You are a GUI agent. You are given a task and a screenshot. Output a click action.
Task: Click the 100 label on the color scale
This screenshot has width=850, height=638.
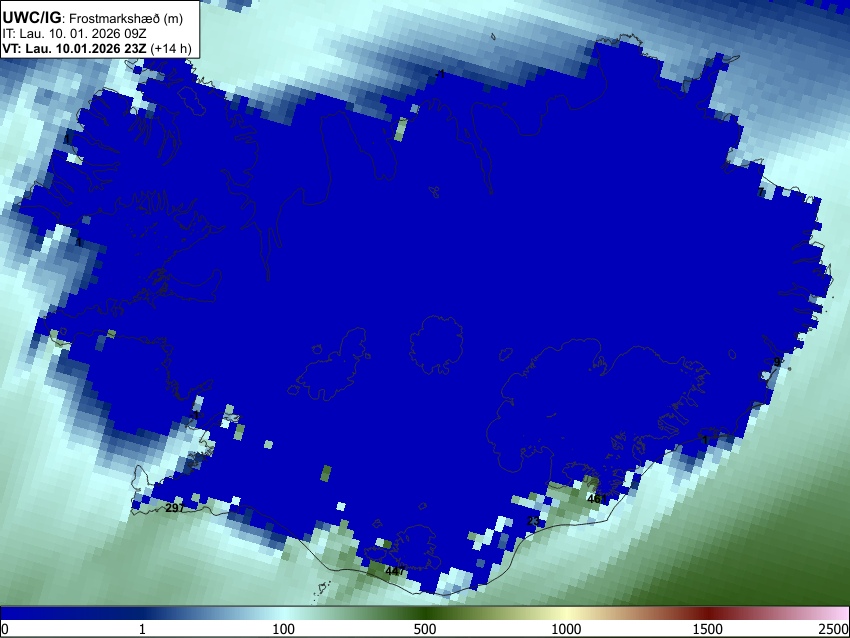click(x=284, y=629)
